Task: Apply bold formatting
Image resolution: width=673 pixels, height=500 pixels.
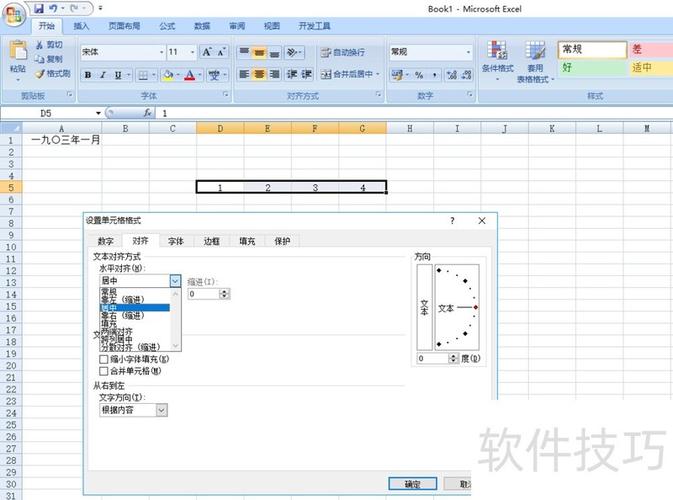Action: click(88, 75)
